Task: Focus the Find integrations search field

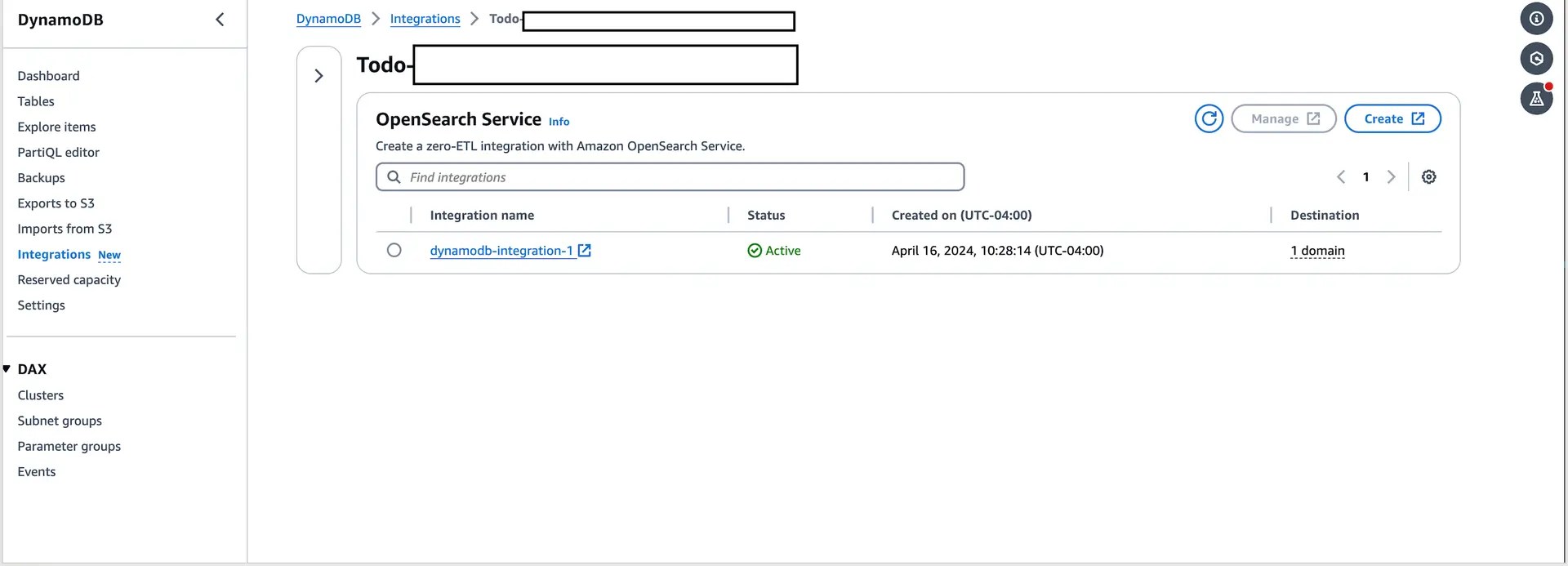Action: tap(670, 177)
